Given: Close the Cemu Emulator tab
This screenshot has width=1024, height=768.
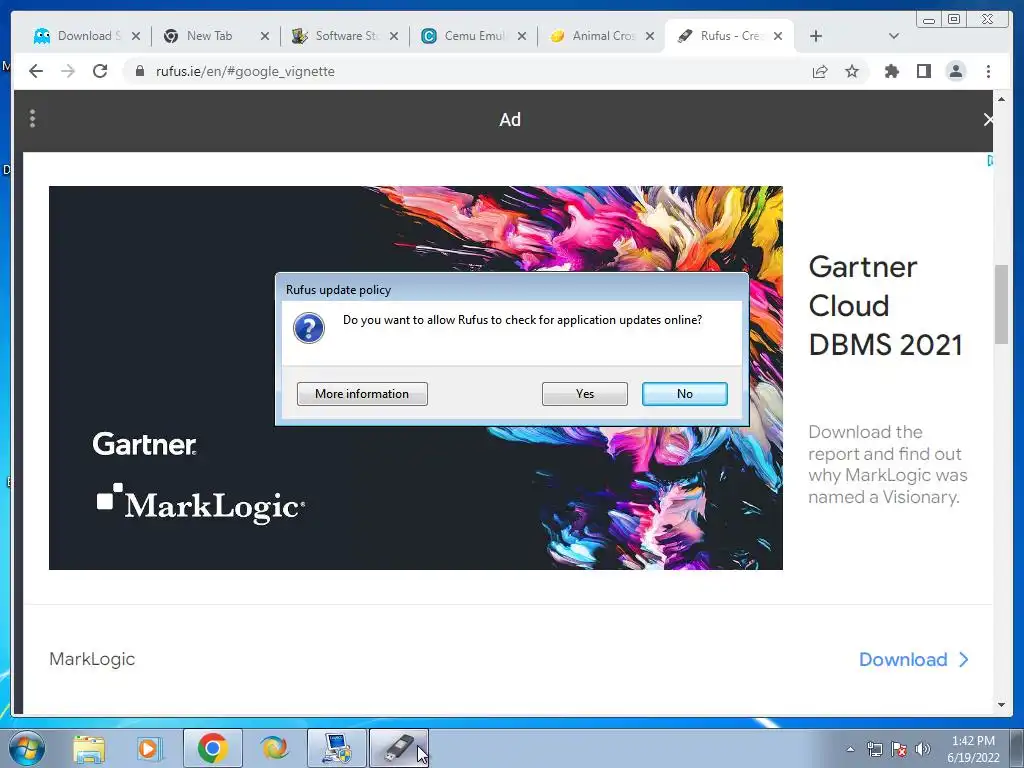Looking at the screenshot, I should click(x=522, y=36).
